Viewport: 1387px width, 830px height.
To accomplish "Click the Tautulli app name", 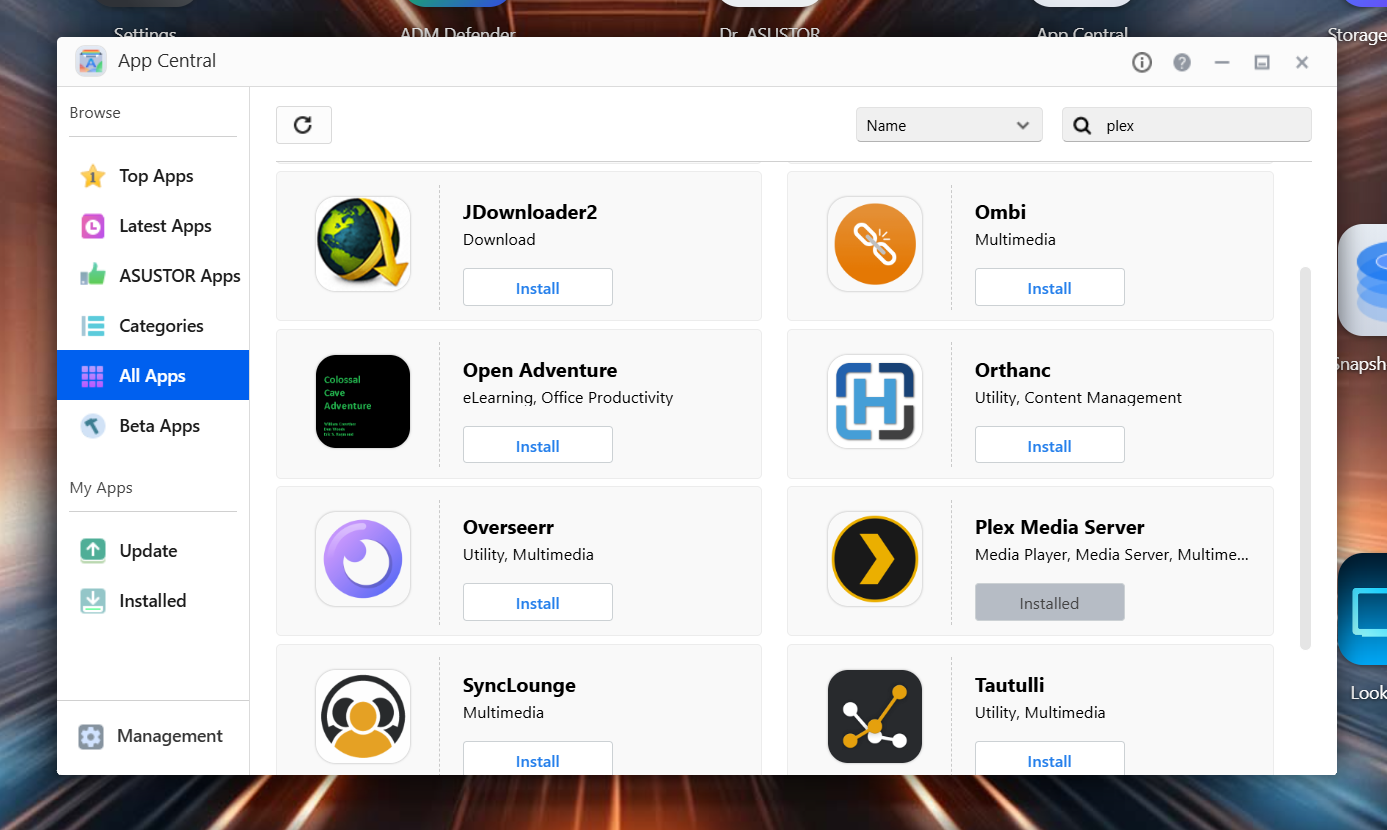I will pyautogui.click(x=1010, y=685).
